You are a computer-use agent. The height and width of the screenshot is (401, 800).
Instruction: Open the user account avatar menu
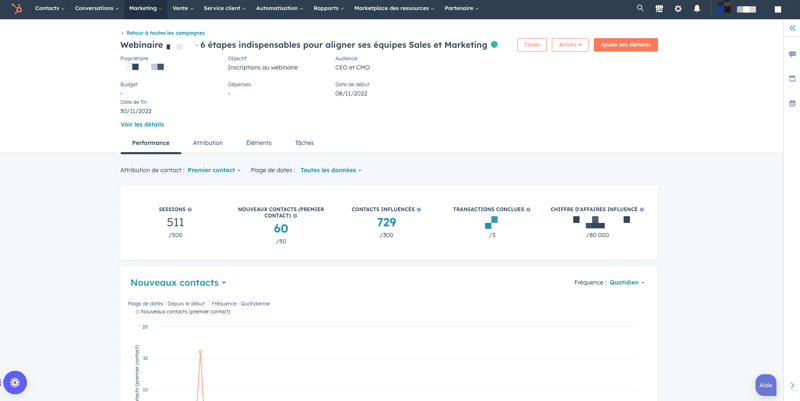(x=724, y=8)
